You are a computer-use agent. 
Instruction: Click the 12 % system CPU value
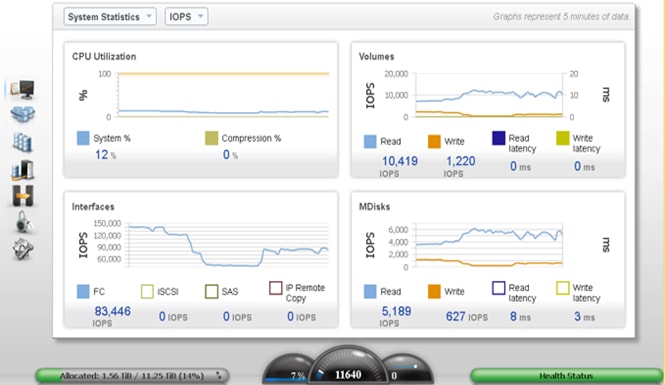click(x=105, y=155)
